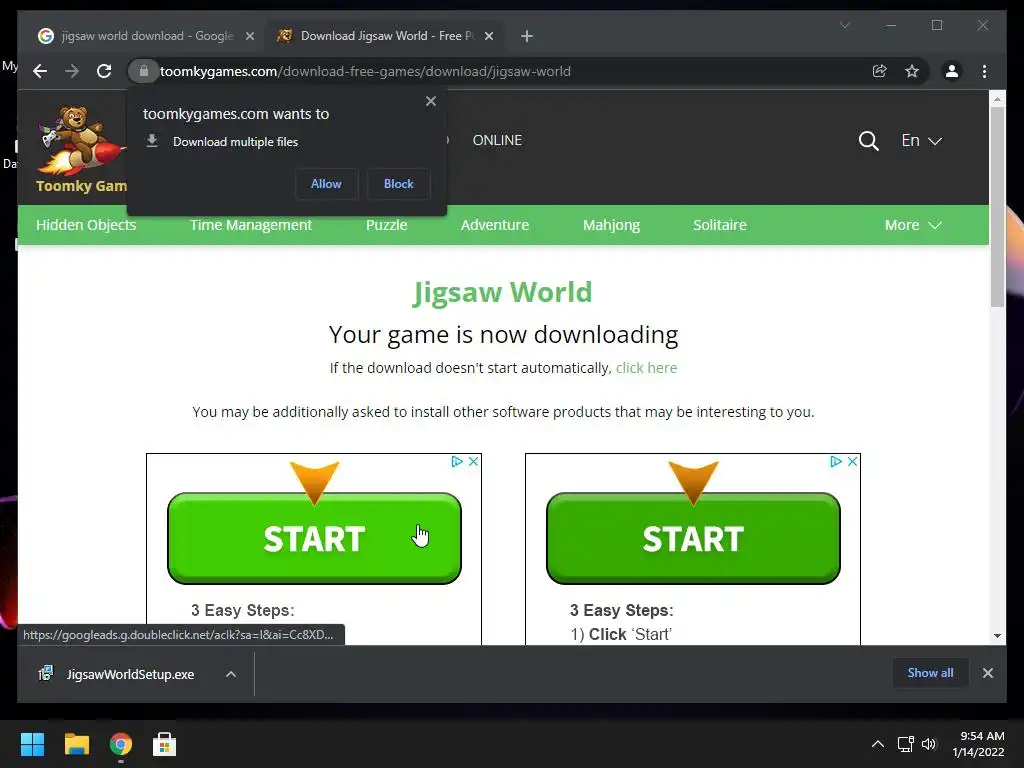Open the Chrome tab search dropdown arrow
This screenshot has width=1024, height=768.
(x=844, y=25)
